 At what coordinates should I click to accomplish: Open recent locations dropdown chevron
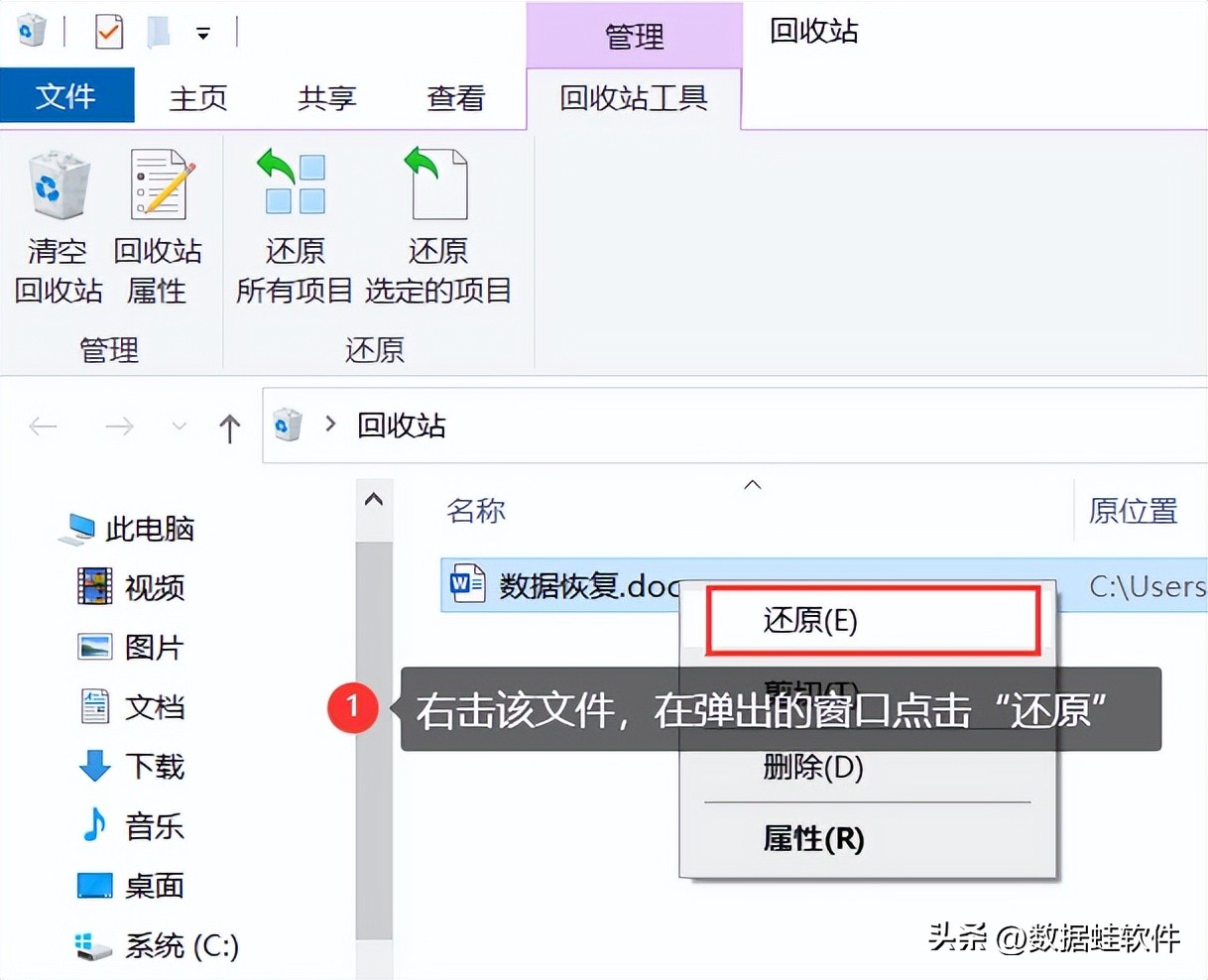pyautogui.click(x=180, y=427)
